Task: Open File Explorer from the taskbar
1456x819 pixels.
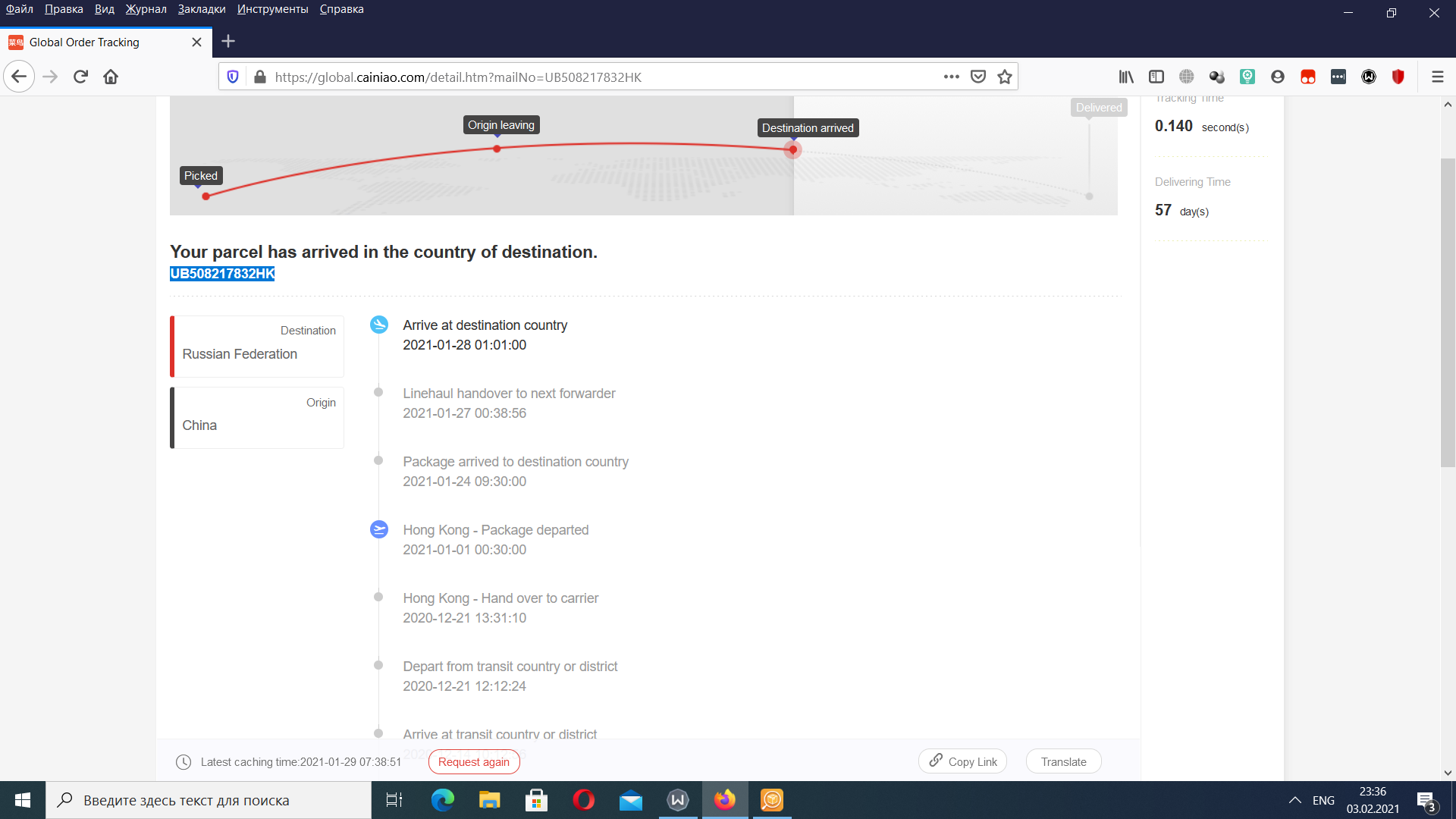Action: [489, 800]
